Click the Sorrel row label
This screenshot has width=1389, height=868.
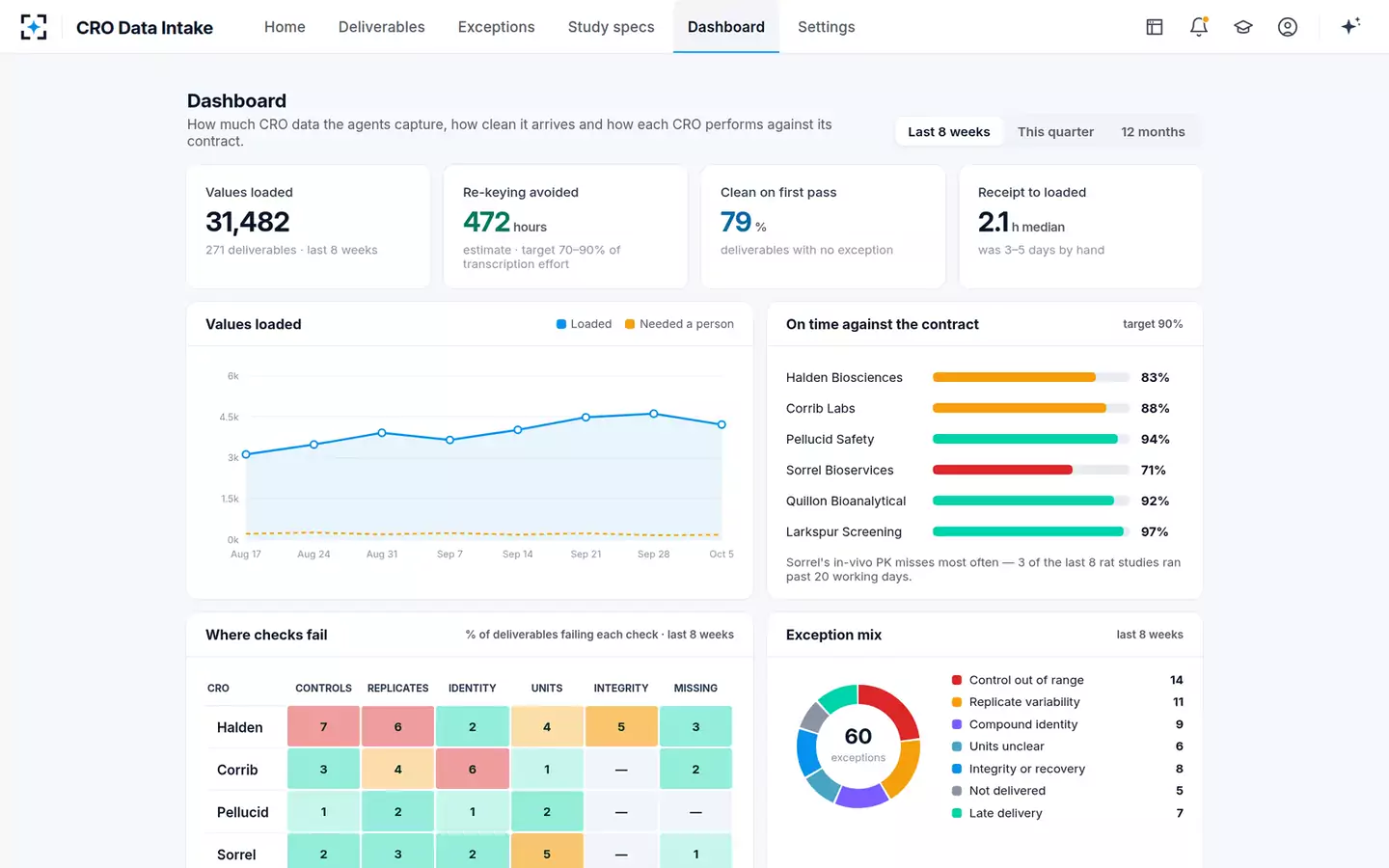pos(236,855)
